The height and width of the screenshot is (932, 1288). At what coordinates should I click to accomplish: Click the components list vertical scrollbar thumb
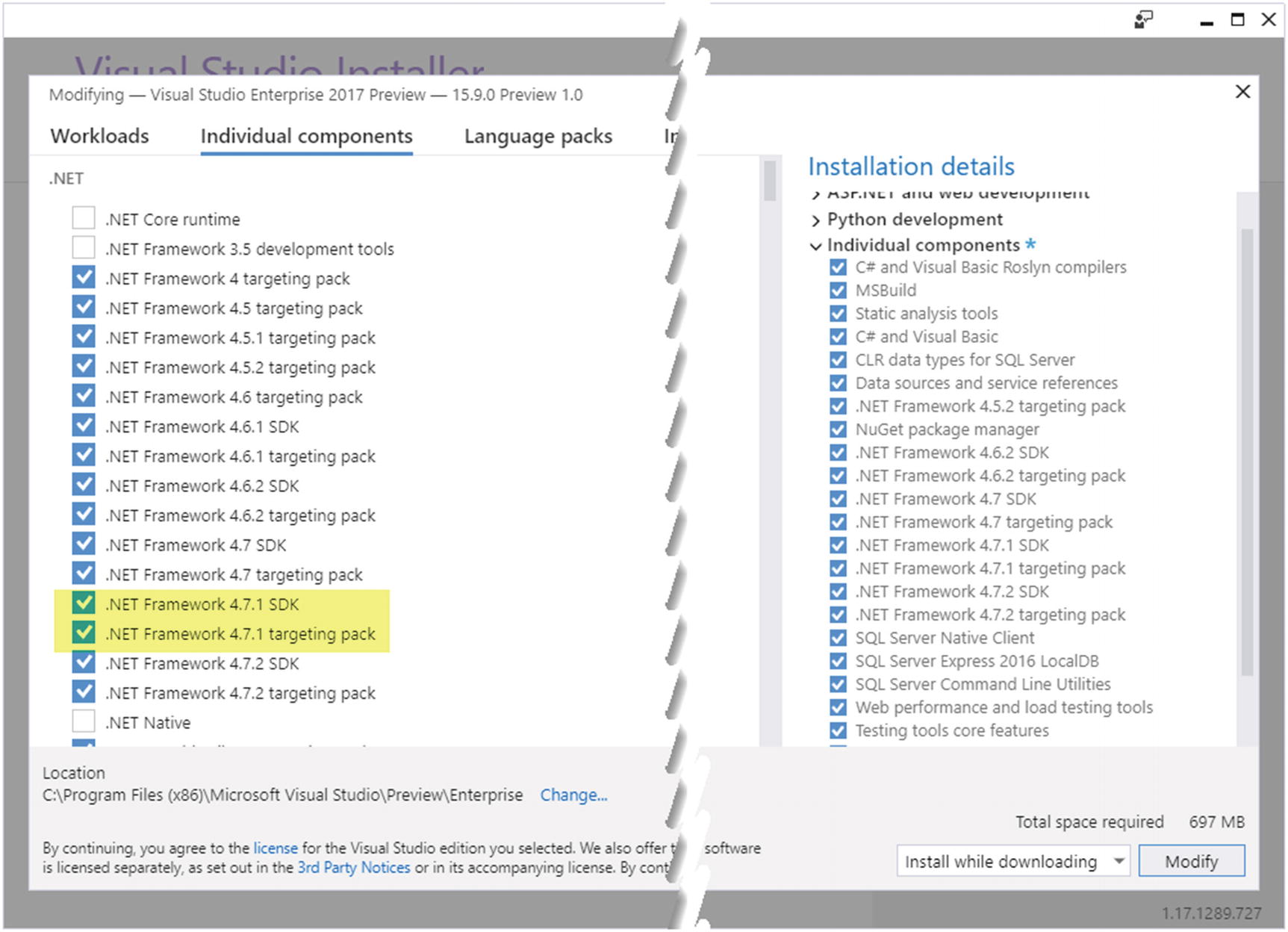coord(770,180)
